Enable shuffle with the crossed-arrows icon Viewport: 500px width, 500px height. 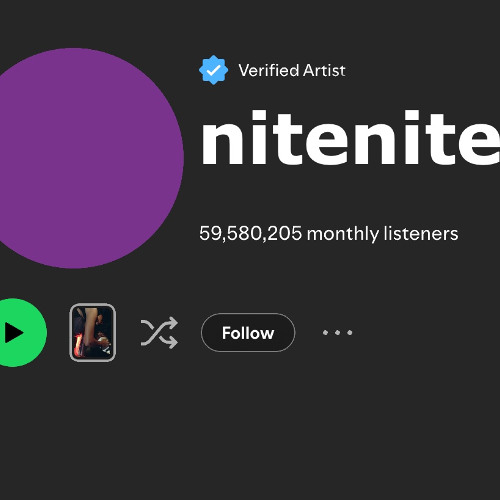point(159,333)
